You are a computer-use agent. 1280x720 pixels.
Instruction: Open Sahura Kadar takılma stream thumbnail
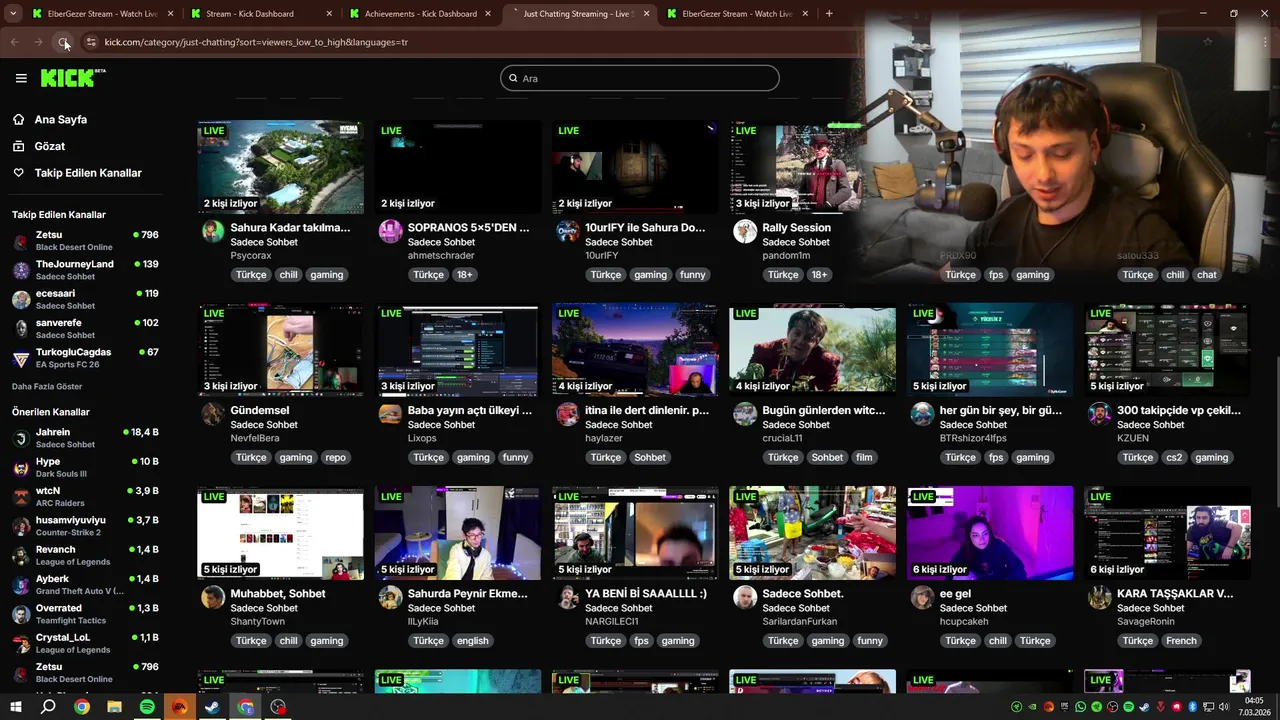pos(281,167)
